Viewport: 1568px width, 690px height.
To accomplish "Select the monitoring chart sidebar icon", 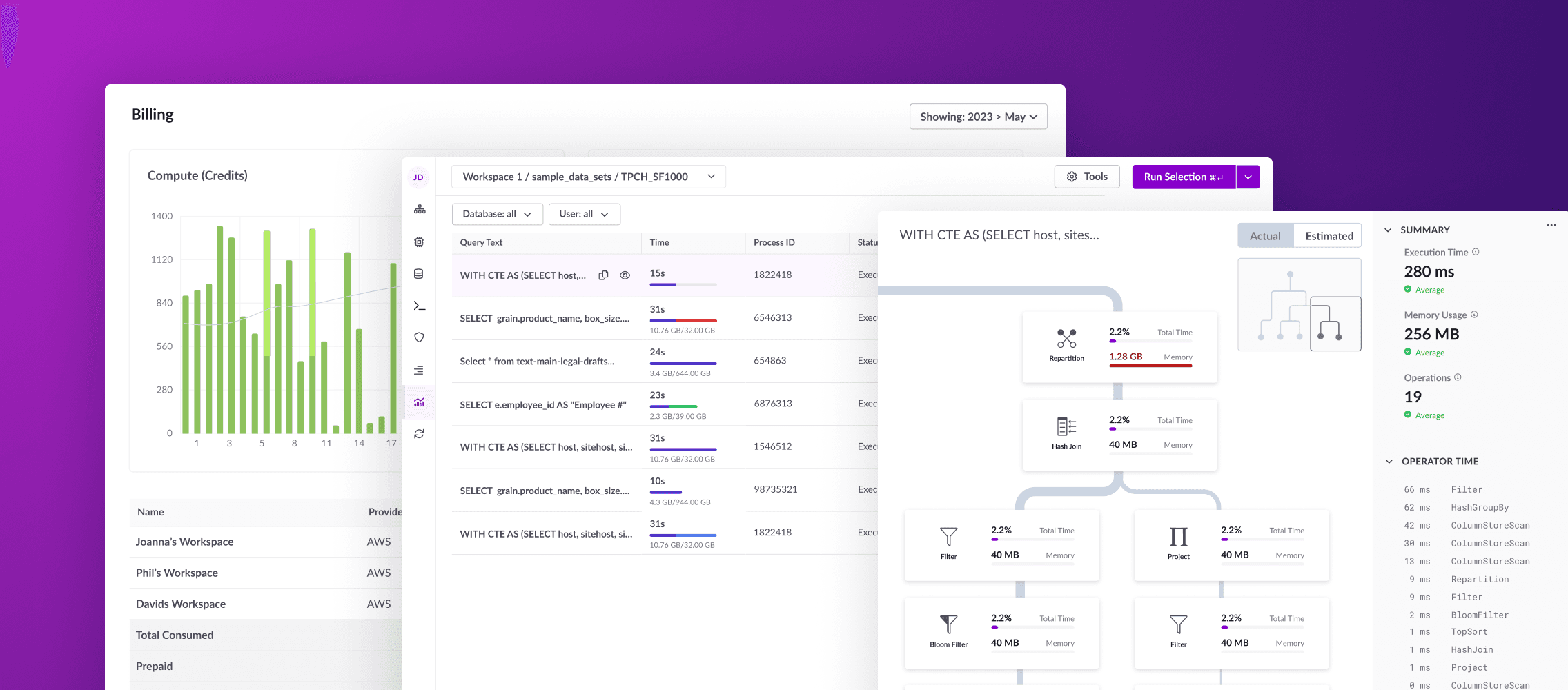I will click(419, 402).
